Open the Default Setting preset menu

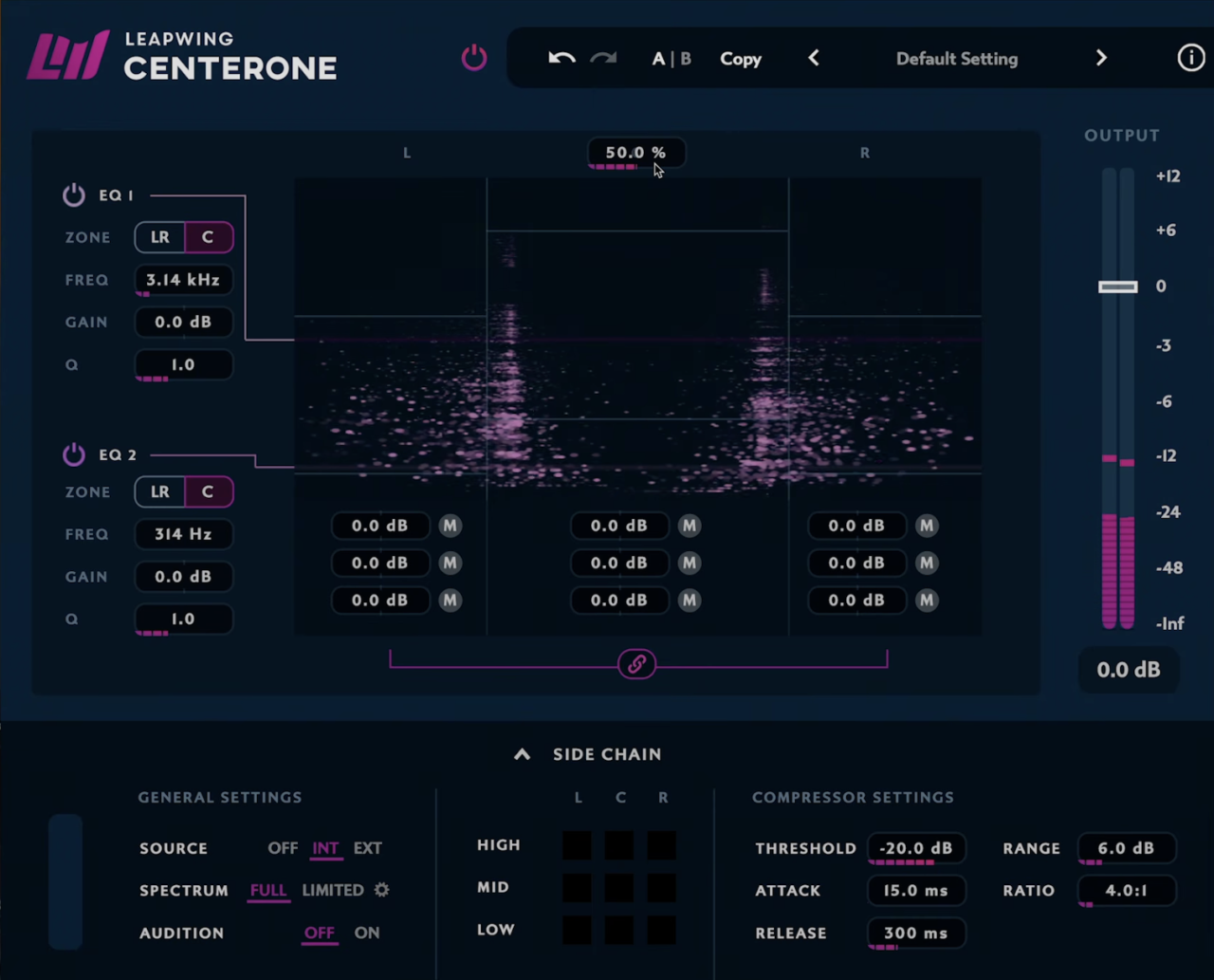click(x=957, y=59)
